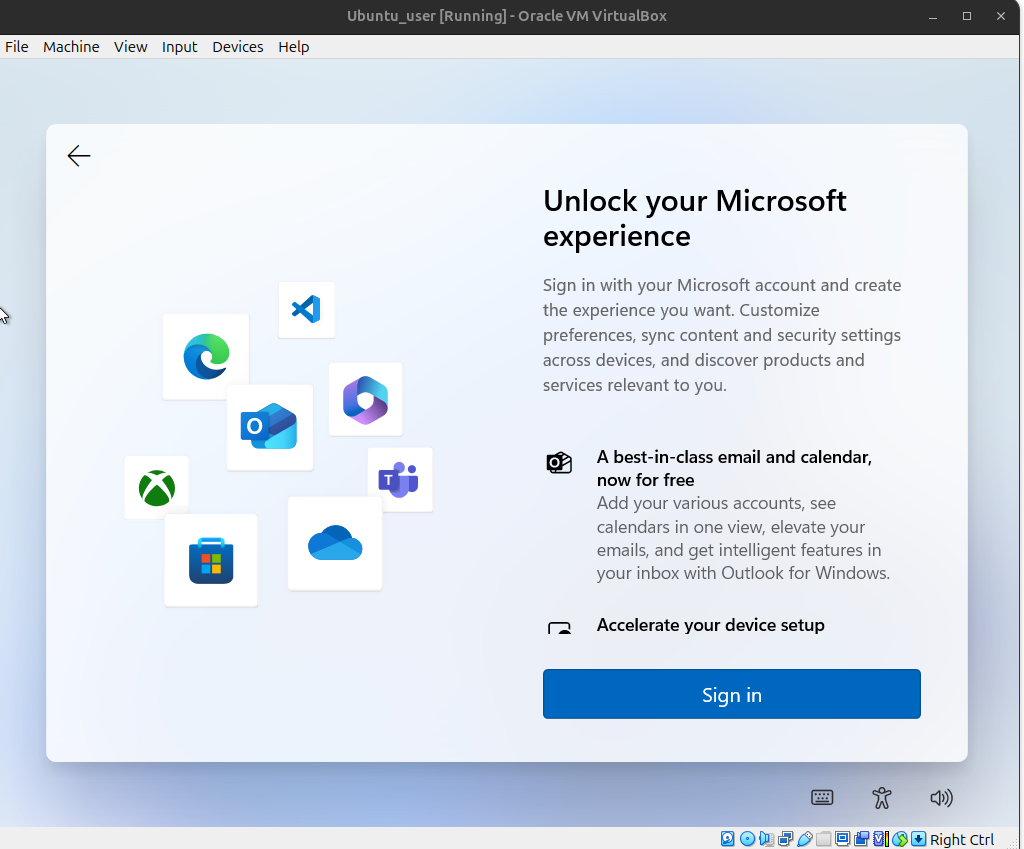Image resolution: width=1024 pixels, height=849 pixels.
Task: Click the audio status icon in VirtualBox
Action: (x=766, y=839)
